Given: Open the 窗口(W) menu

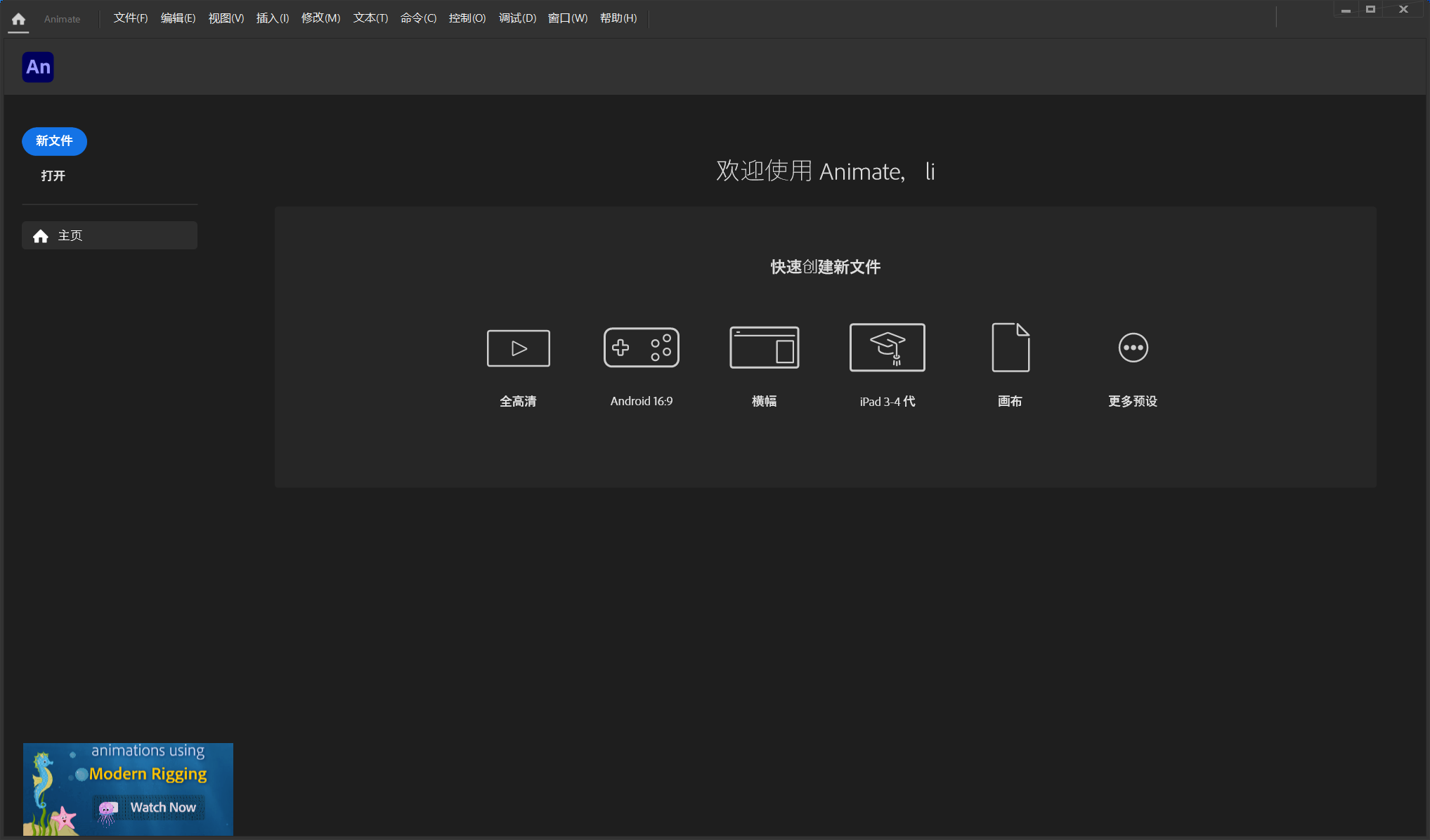Looking at the screenshot, I should tap(568, 18).
